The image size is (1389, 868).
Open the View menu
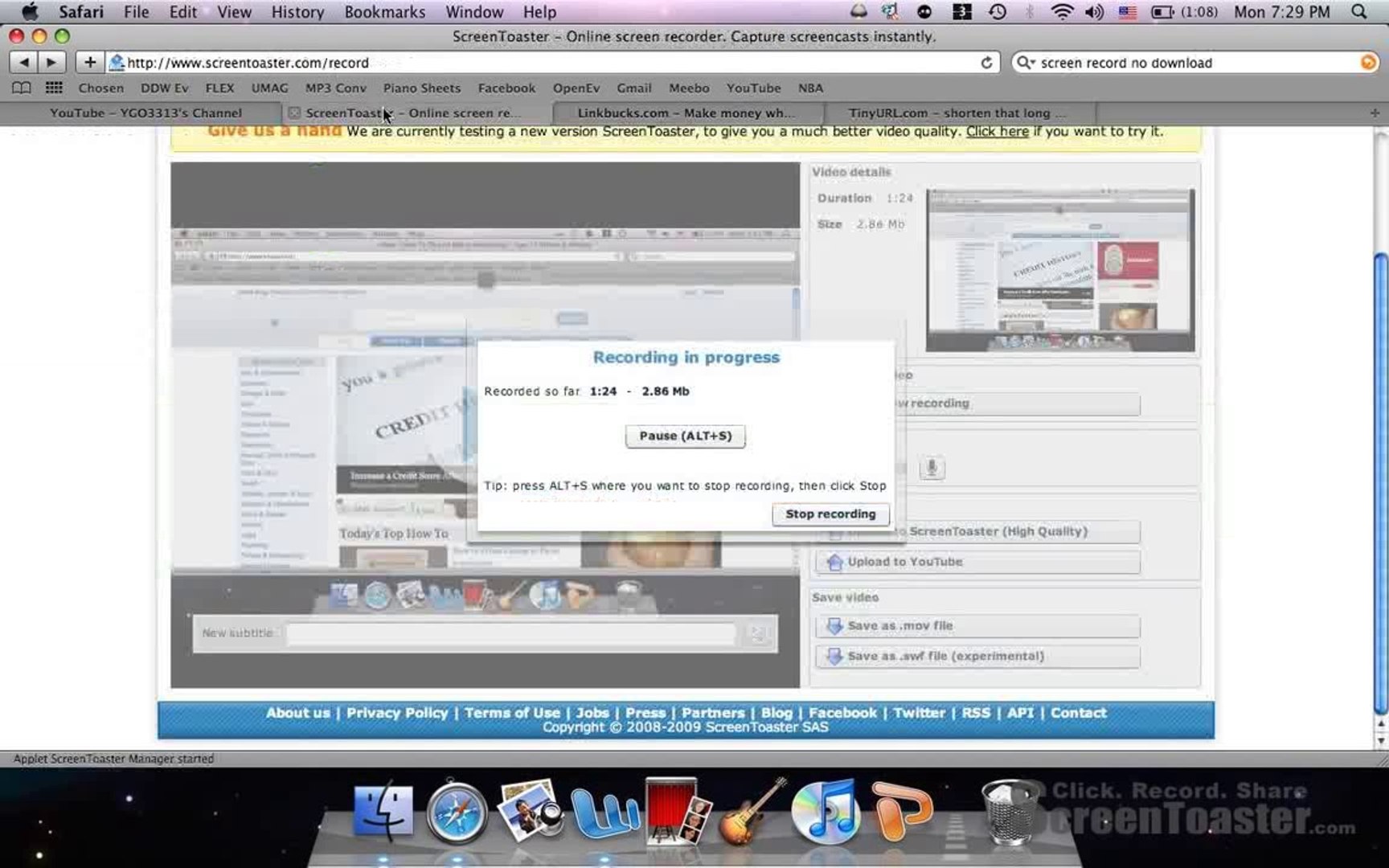(x=234, y=12)
